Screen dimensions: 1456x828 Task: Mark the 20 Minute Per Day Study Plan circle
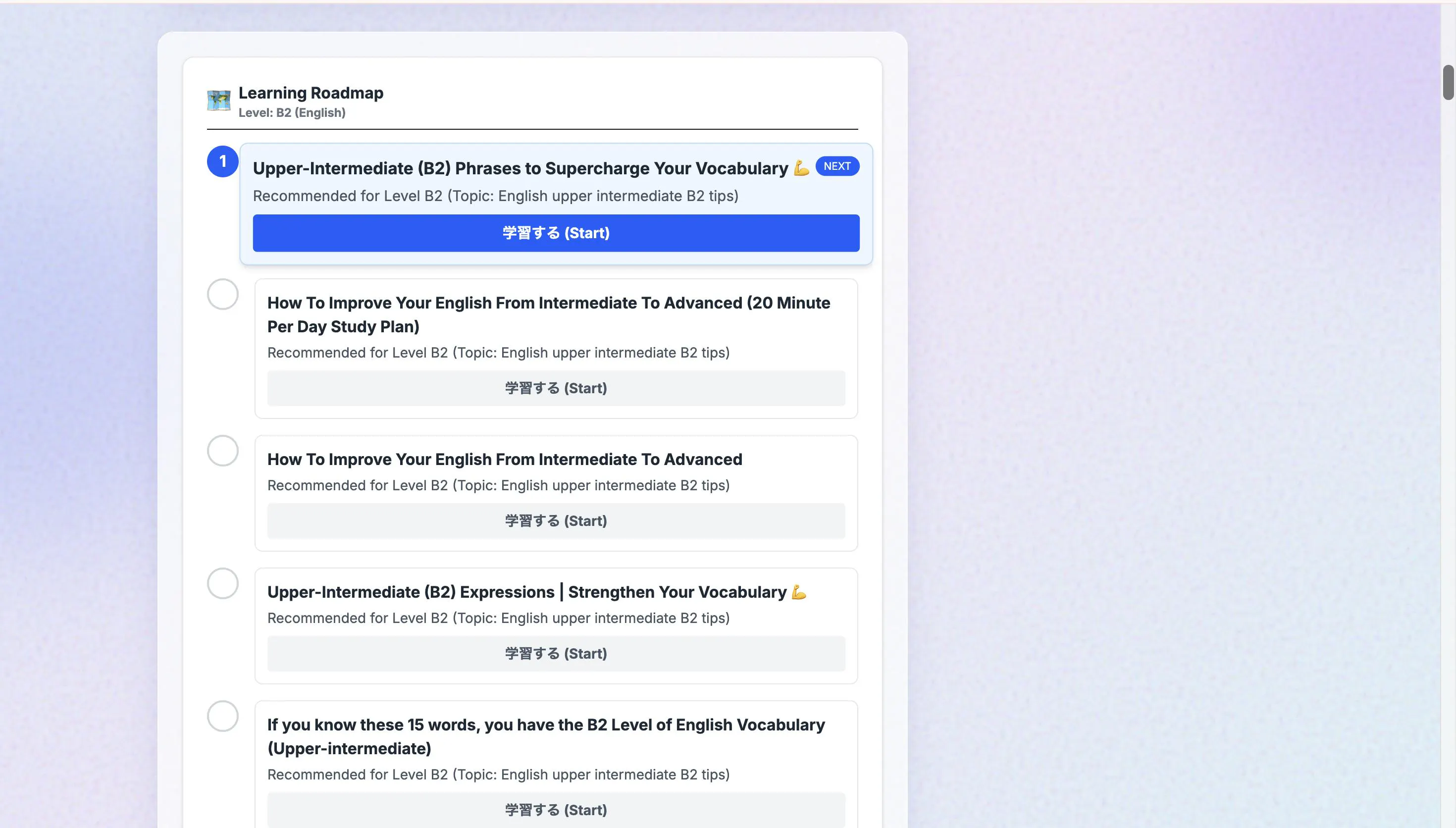click(222, 294)
